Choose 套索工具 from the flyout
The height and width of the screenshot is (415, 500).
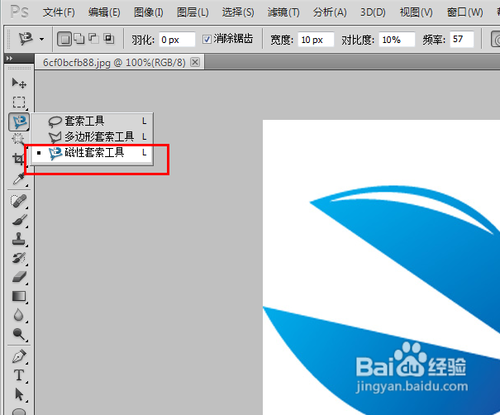pos(92,121)
